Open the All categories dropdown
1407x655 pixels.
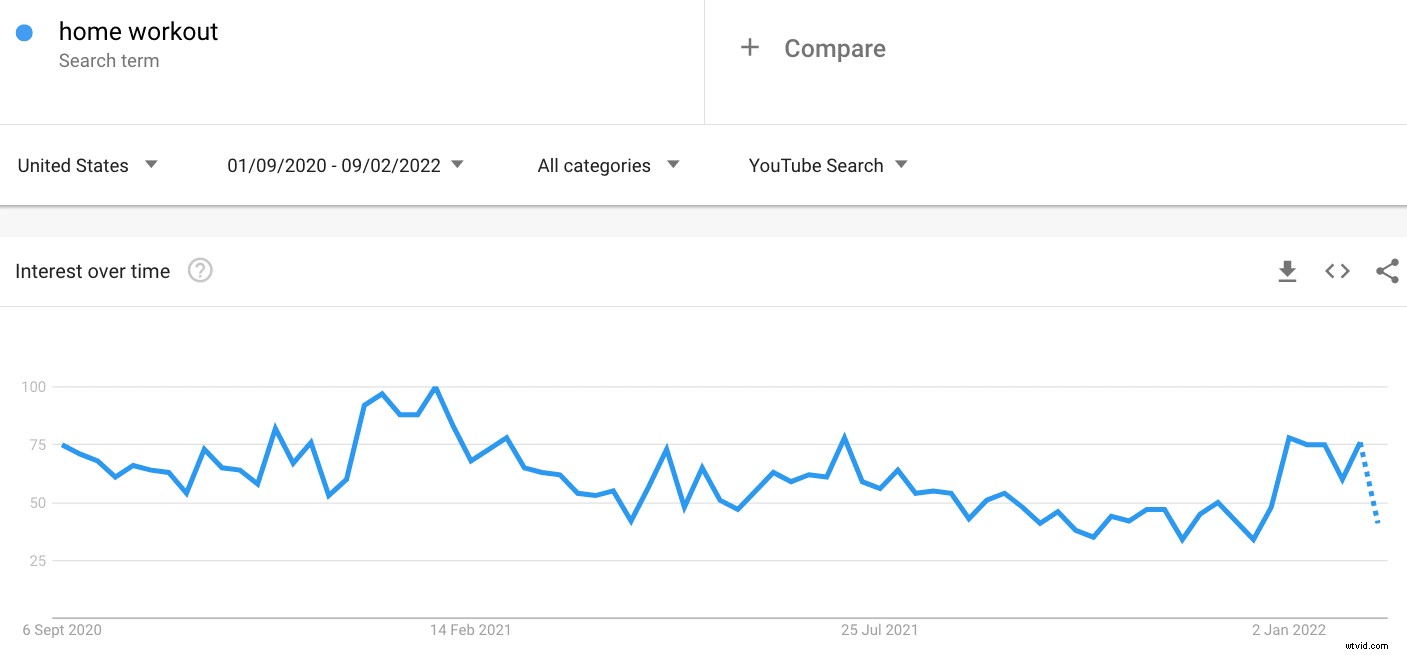596,165
